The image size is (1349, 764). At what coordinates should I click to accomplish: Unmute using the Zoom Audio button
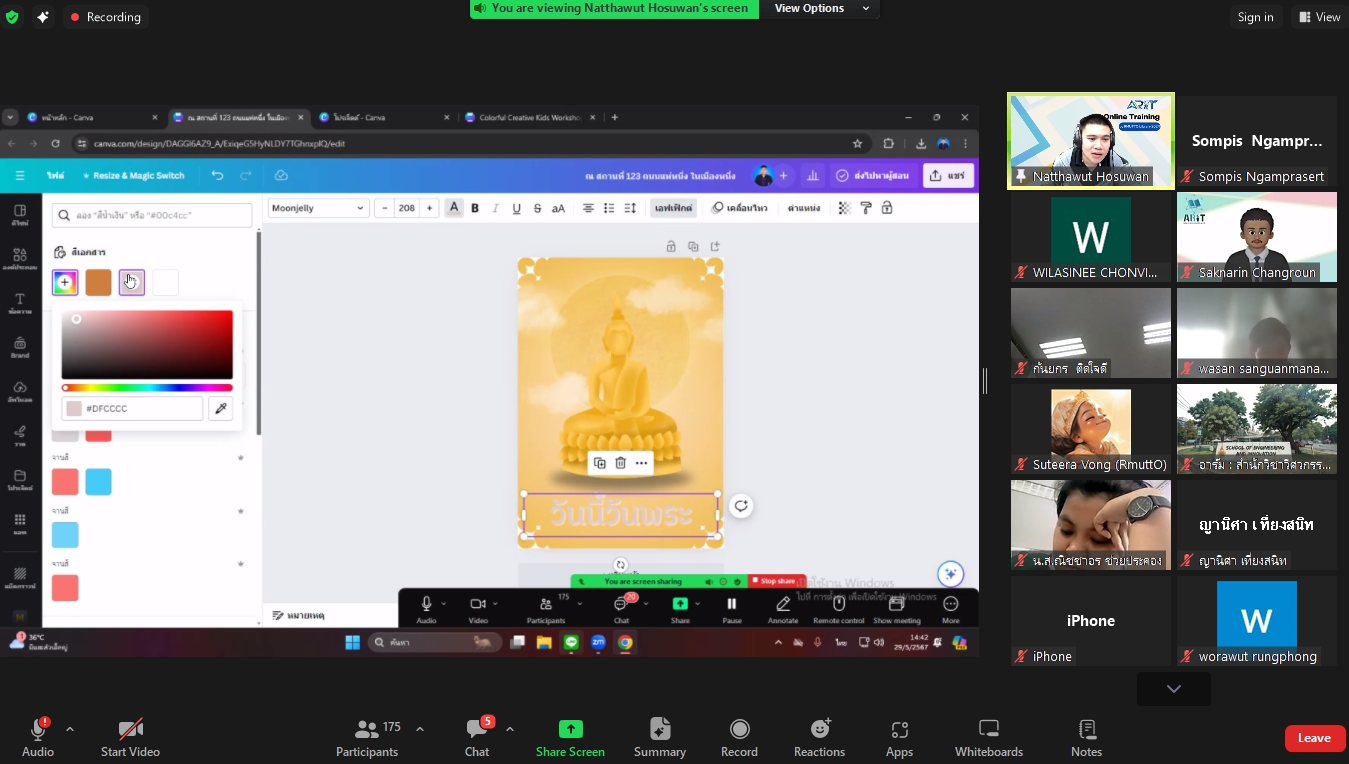(x=38, y=738)
